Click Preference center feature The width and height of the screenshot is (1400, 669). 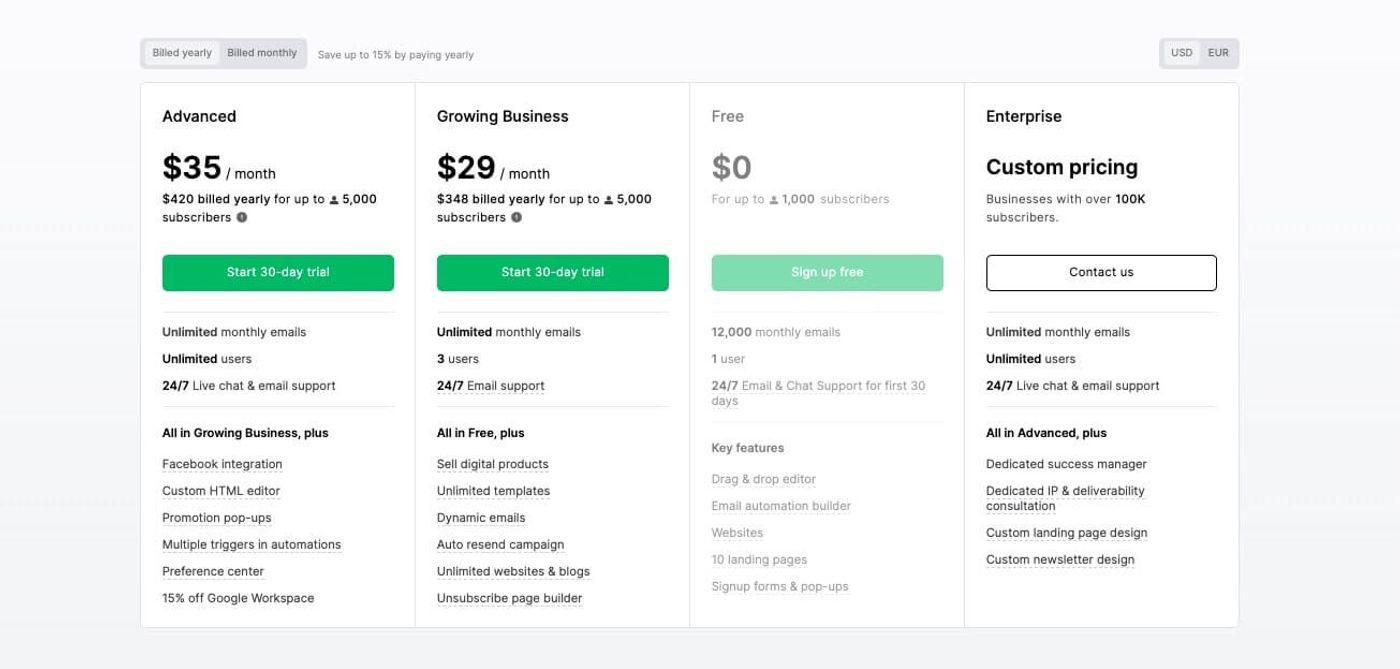click(x=213, y=572)
